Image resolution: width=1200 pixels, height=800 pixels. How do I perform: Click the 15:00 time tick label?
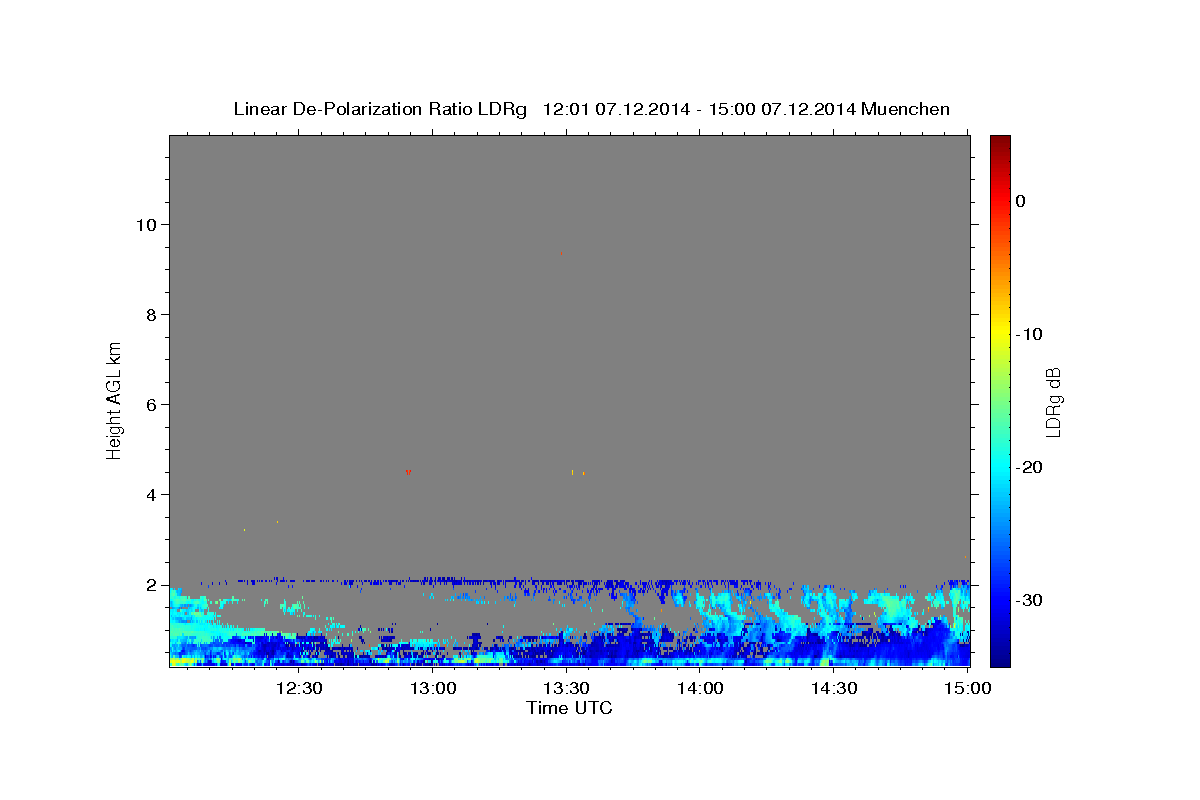pyautogui.click(x=967, y=689)
